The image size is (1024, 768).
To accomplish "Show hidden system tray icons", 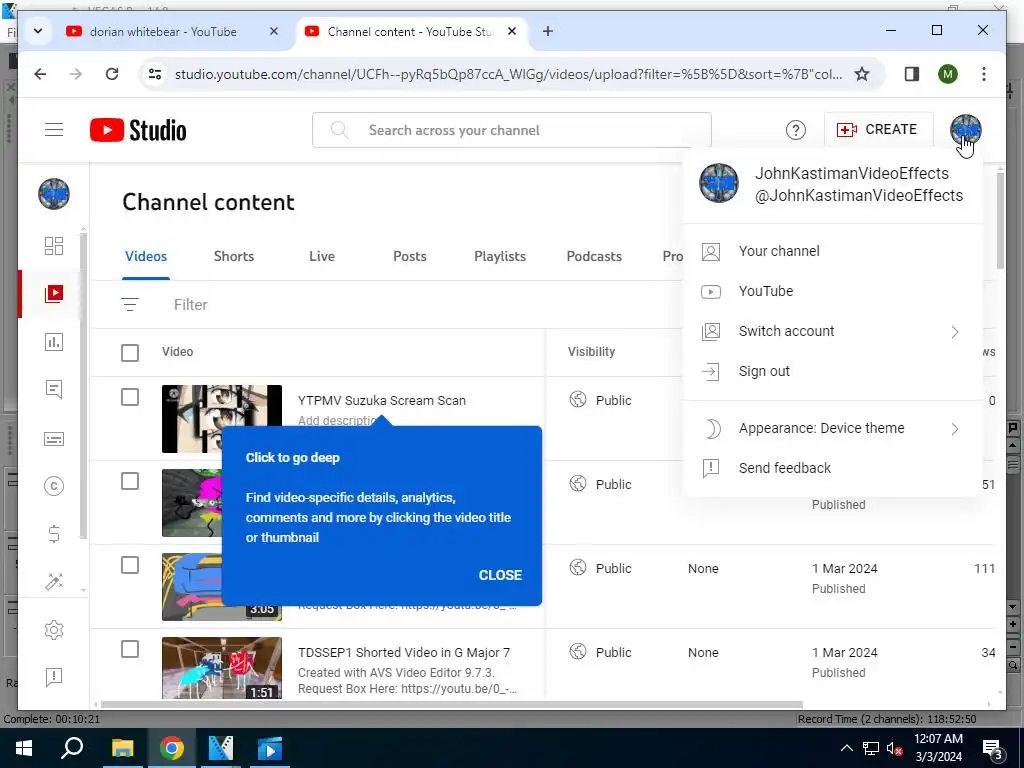I will [x=846, y=748].
